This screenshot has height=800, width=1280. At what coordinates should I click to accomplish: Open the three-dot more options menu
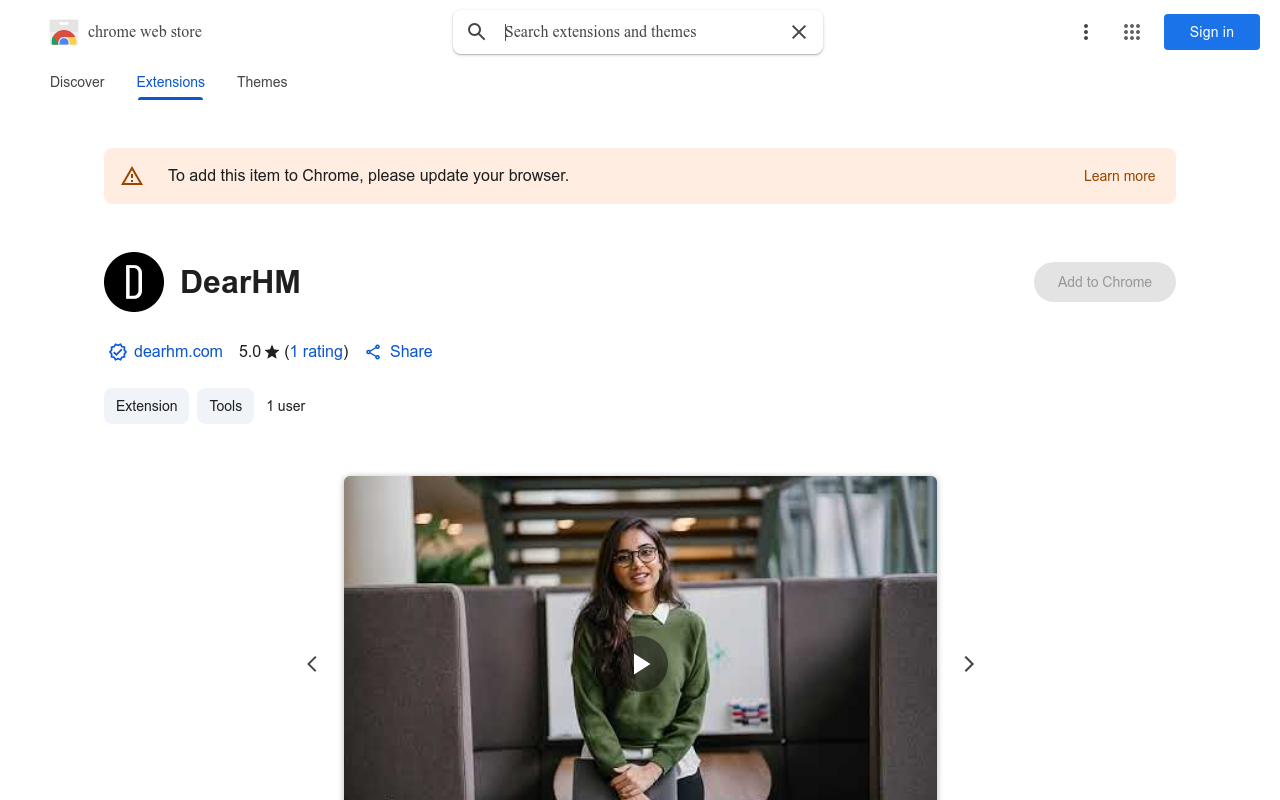click(x=1086, y=32)
